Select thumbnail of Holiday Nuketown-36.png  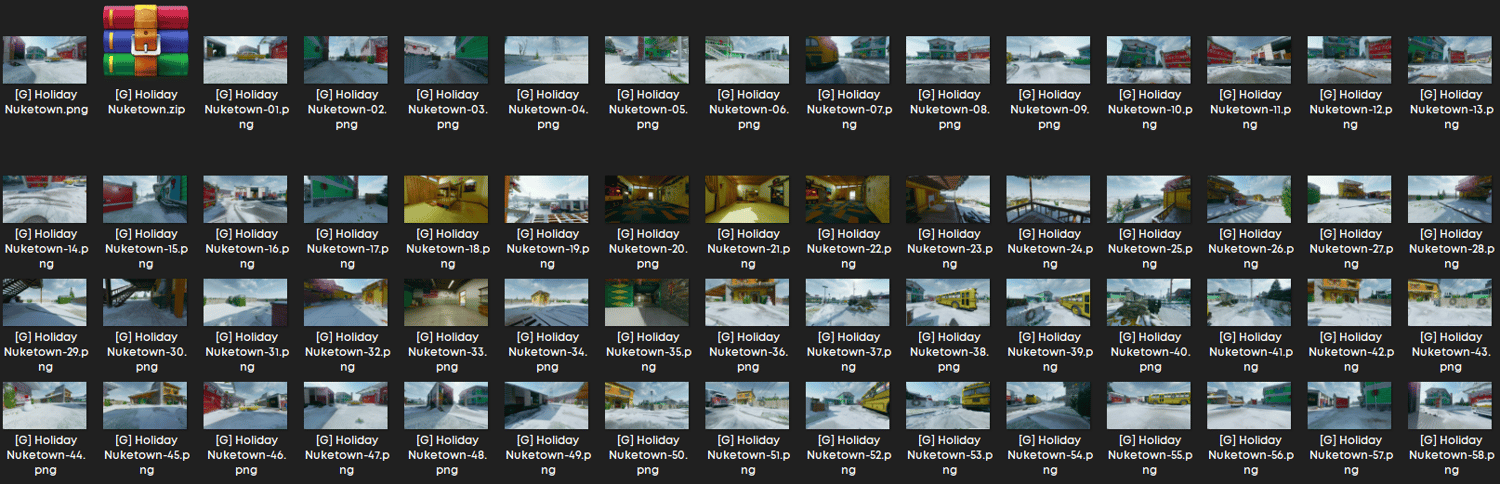click(x=747, y=302)
